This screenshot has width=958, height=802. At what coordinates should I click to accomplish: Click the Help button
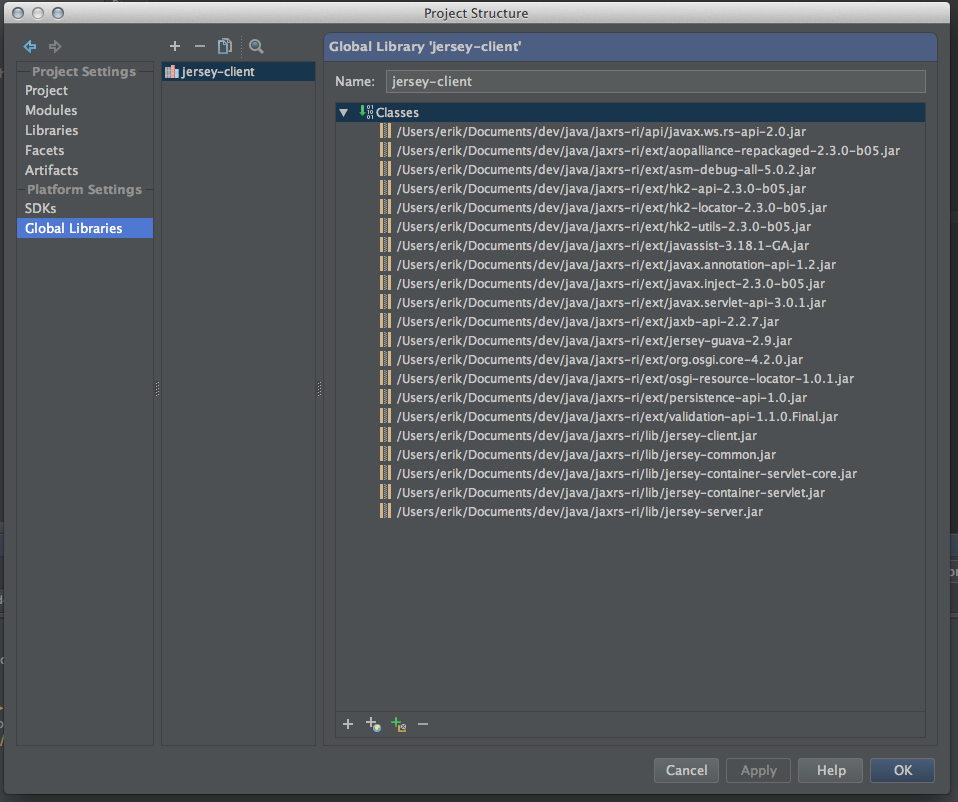click(x=831, y=770)
